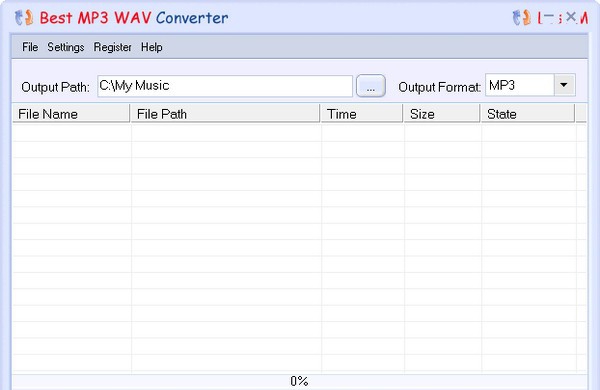The image size is (600, 390).
Task: Open the File menu
Action: point(30,47)
